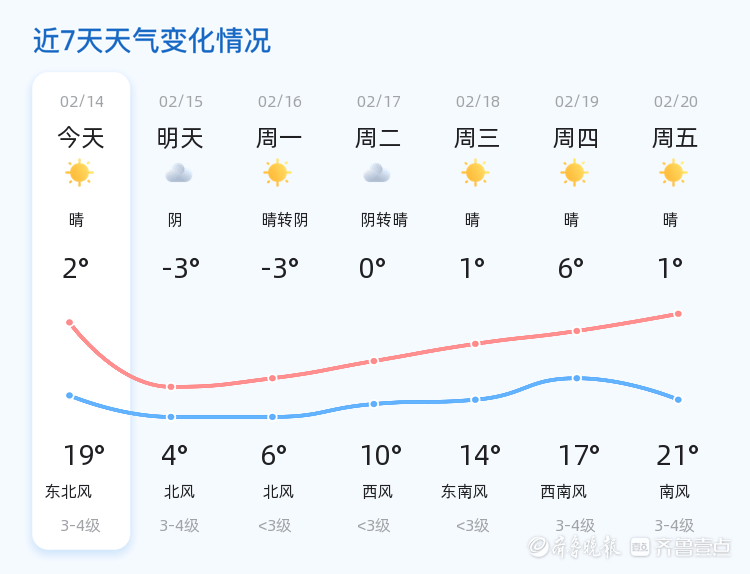Click the blue curve point for 周一
750x574 pixels.
click(x=272, y=416)
